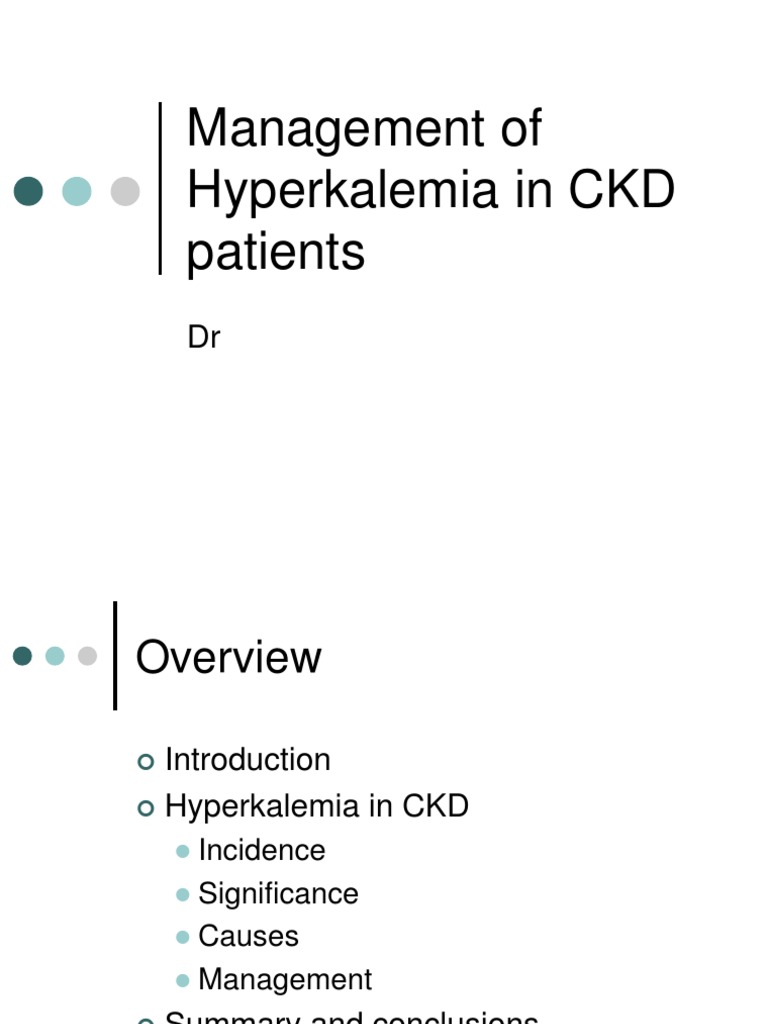
Task: Select the "Hyperkalemia in CKD" outline item
Action: click(x=316, y=806)
